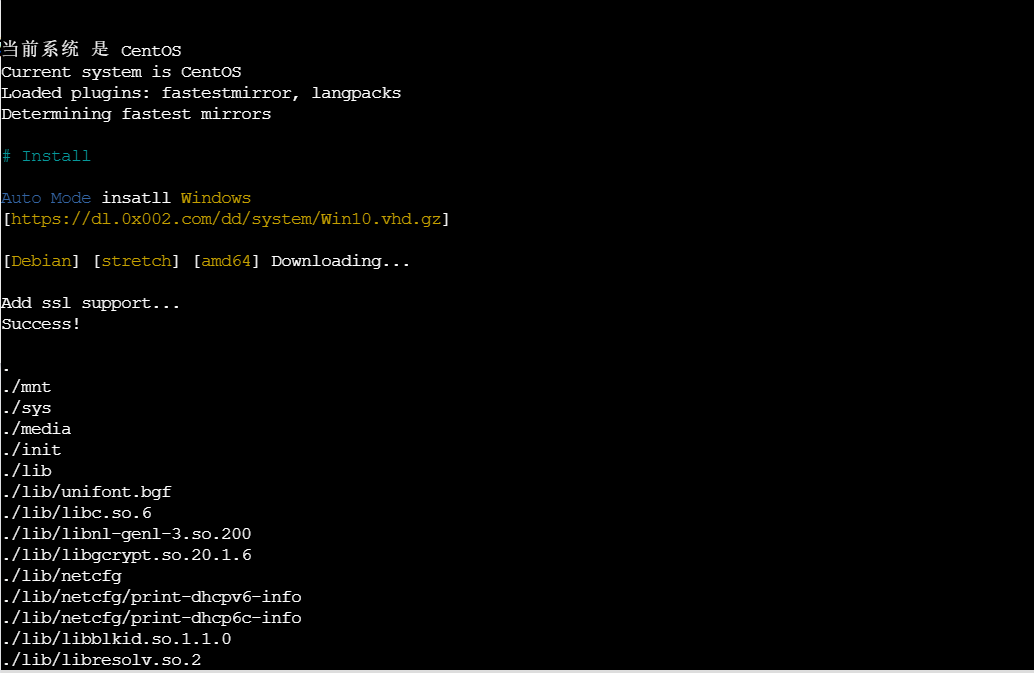
Task: Click the yellow "Windows" word
Action: [x=216, y=198]
